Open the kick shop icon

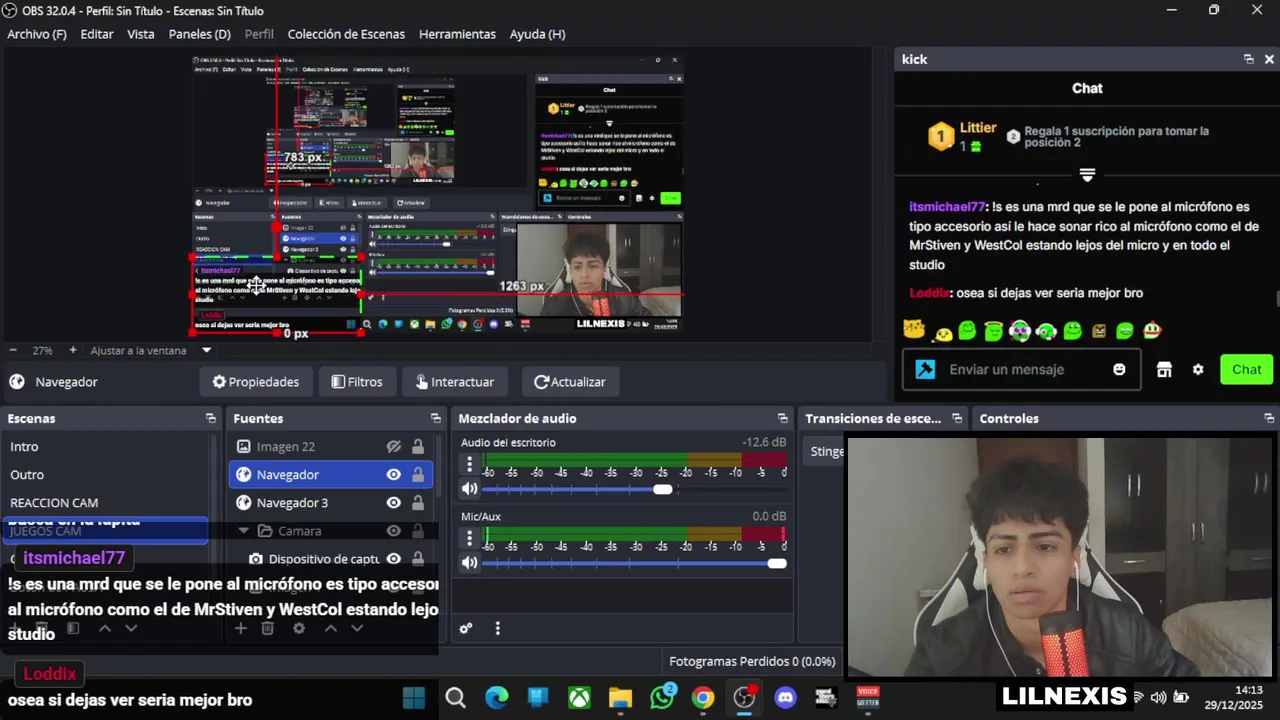(1164, 369)
